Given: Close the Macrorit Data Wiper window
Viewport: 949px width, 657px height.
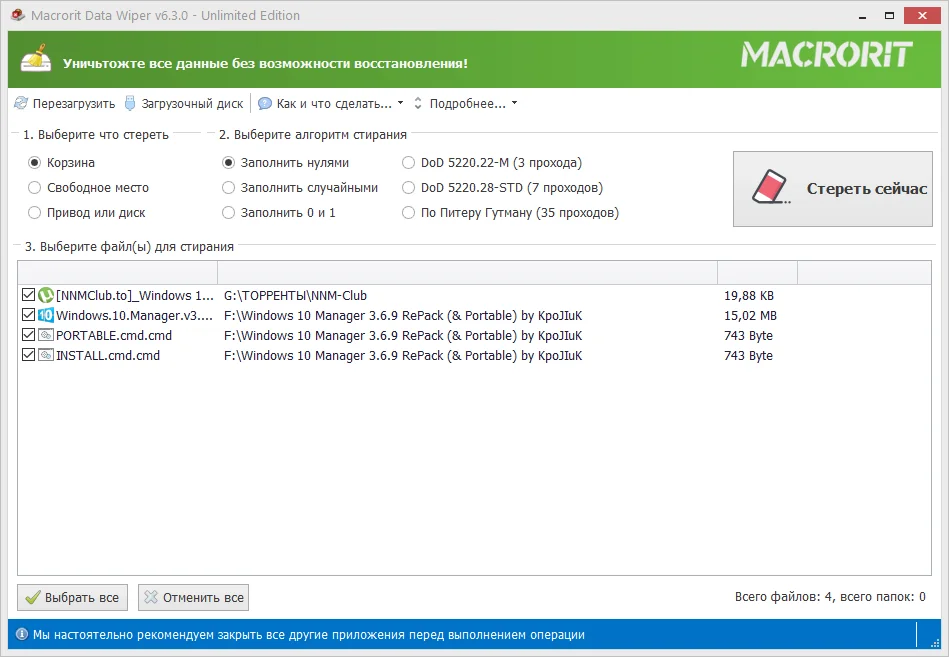Looking at the screenshot, I should 922,16.
